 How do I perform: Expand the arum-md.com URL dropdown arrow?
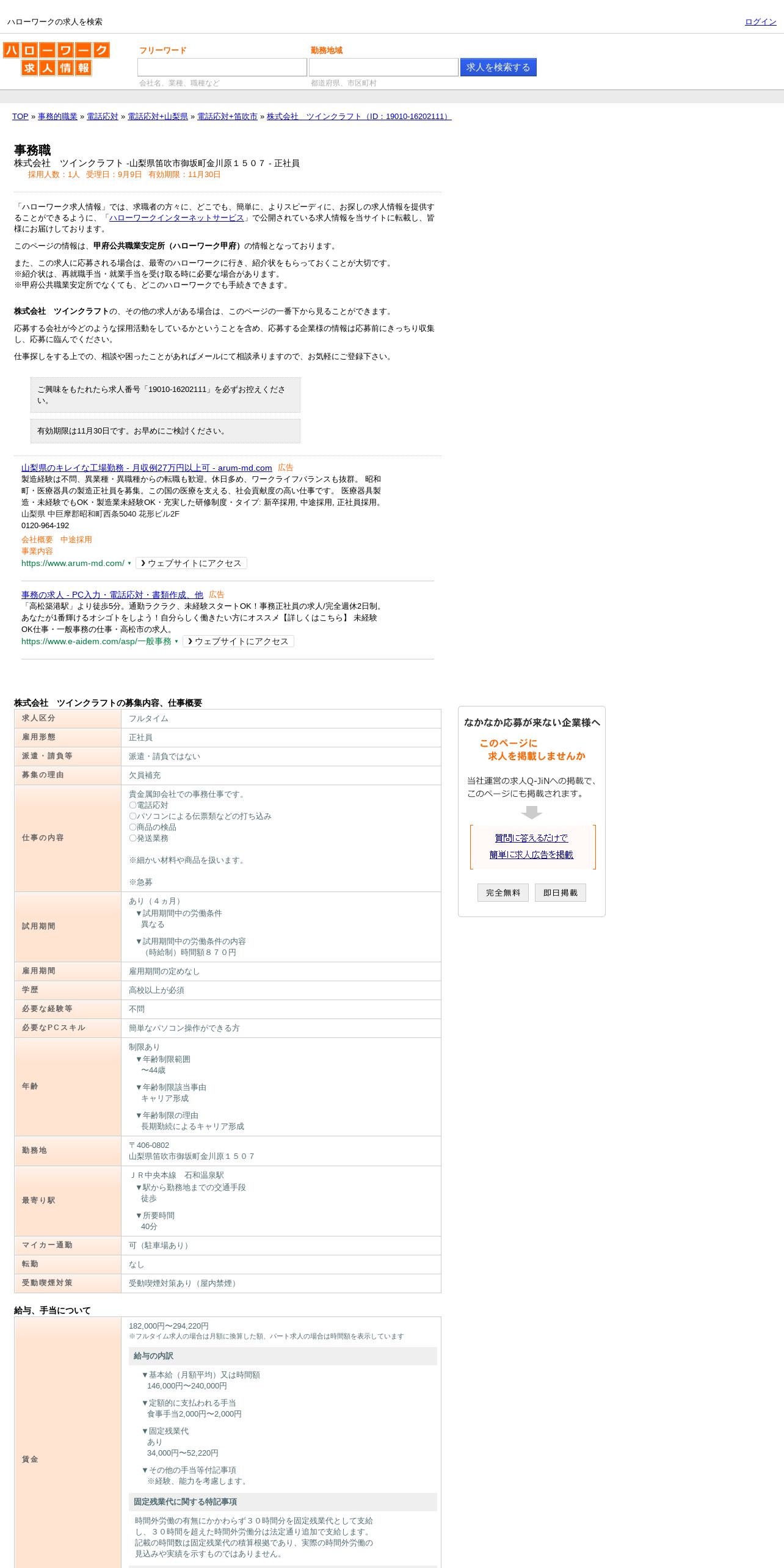(129, 564)
